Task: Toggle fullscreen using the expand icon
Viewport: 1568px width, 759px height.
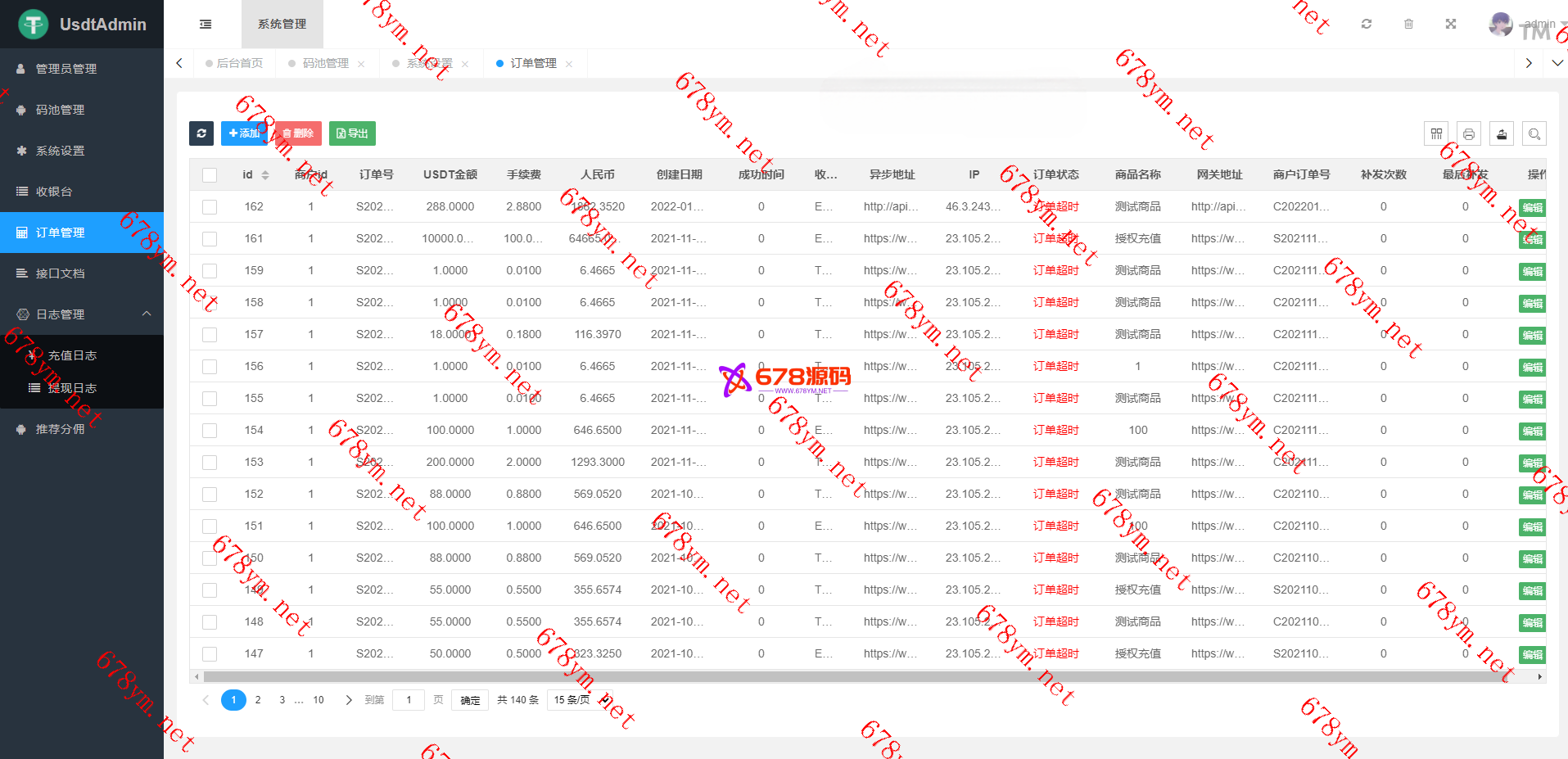Action: 1450,25
